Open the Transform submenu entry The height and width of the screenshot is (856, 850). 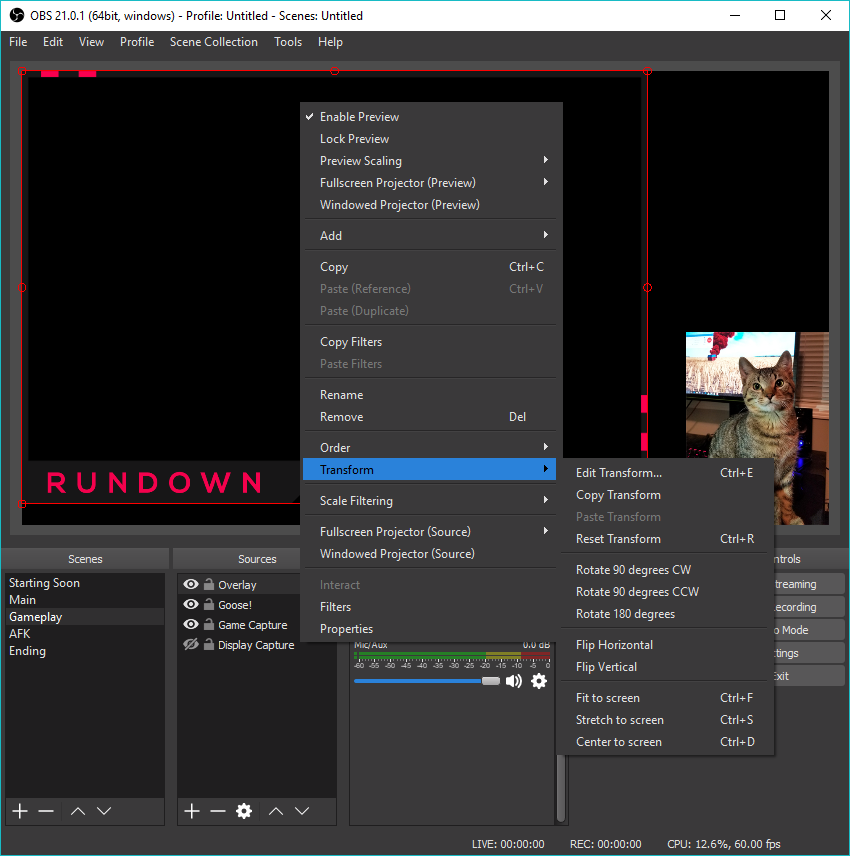[429, 469]
